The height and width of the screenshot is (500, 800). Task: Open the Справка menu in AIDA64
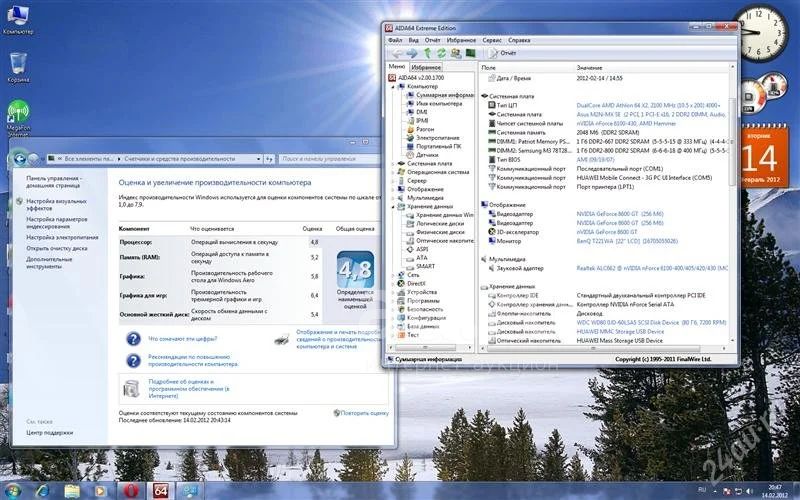point(519,40)
